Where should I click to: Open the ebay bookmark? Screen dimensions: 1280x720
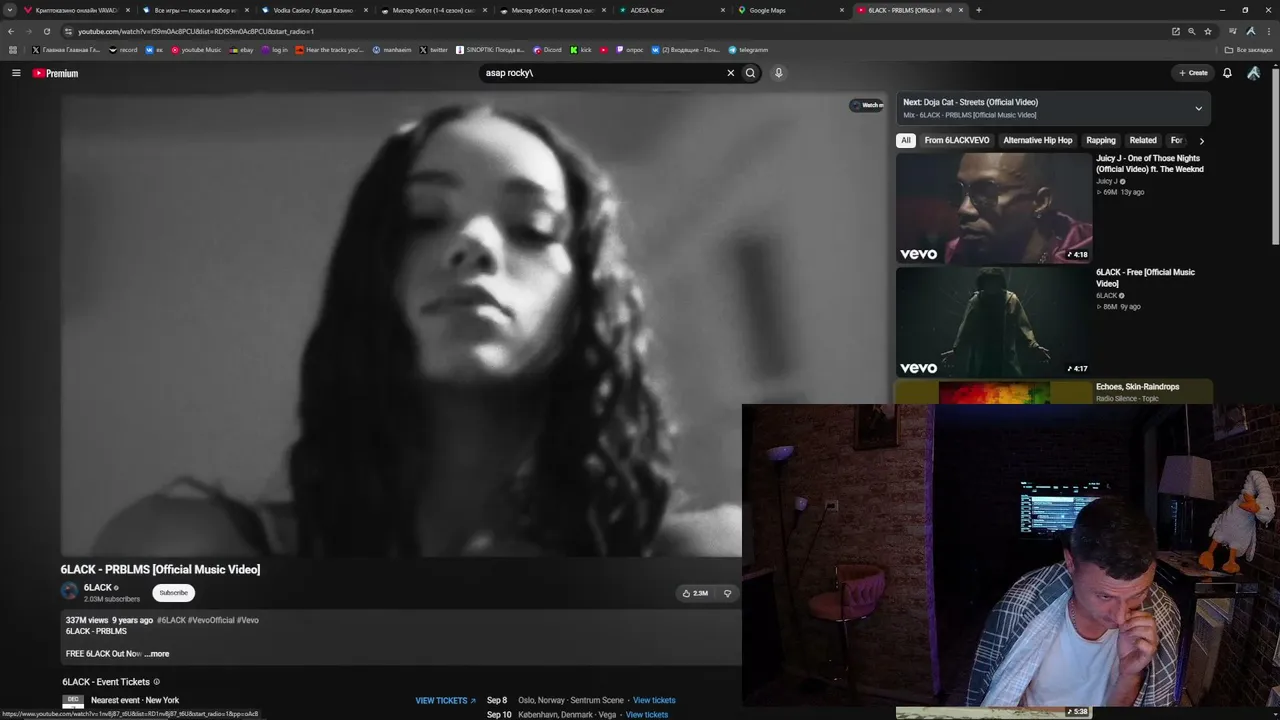(x=241, y=50)
